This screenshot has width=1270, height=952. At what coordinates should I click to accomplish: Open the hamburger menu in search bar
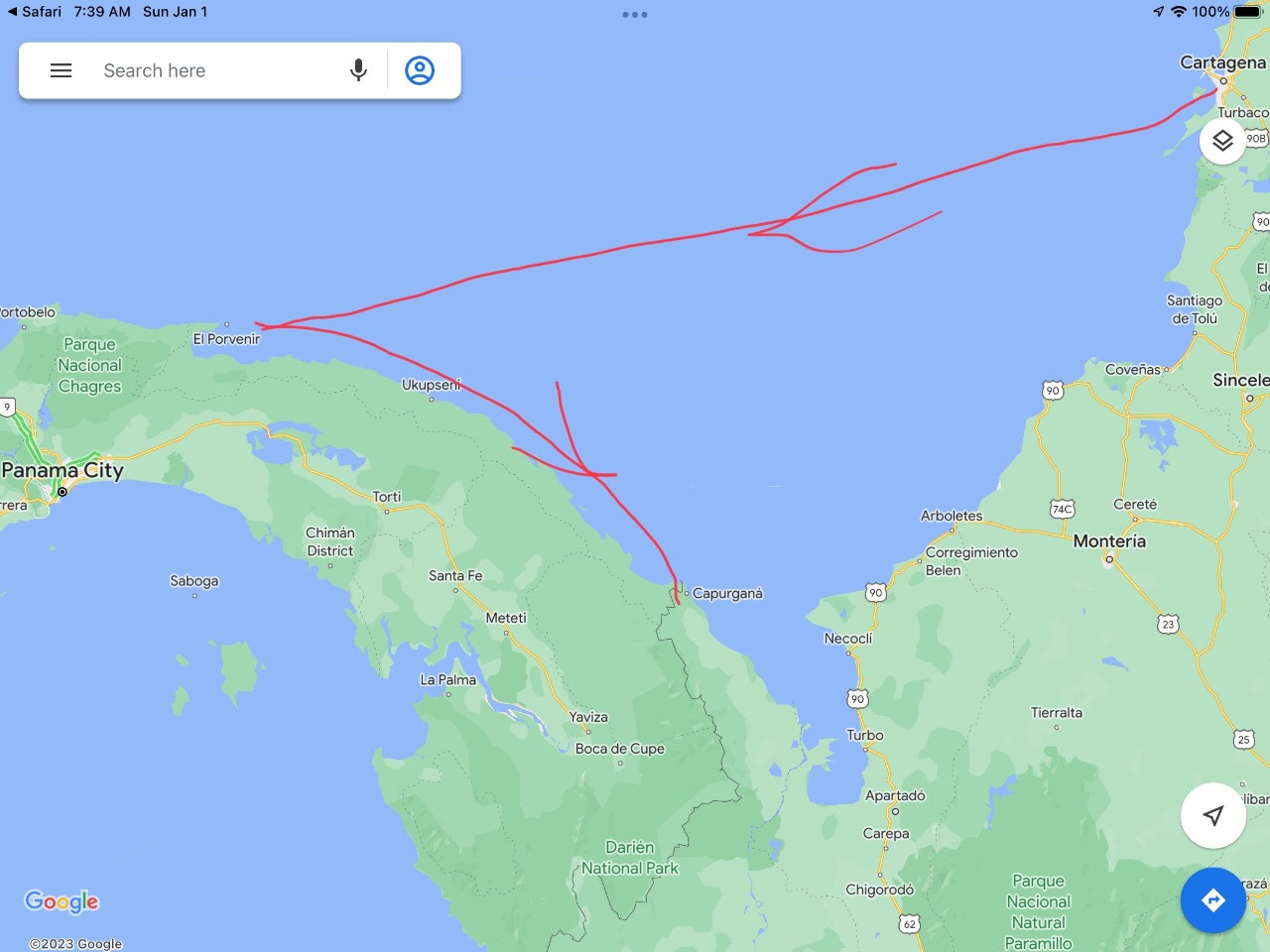tap(61, 70)
